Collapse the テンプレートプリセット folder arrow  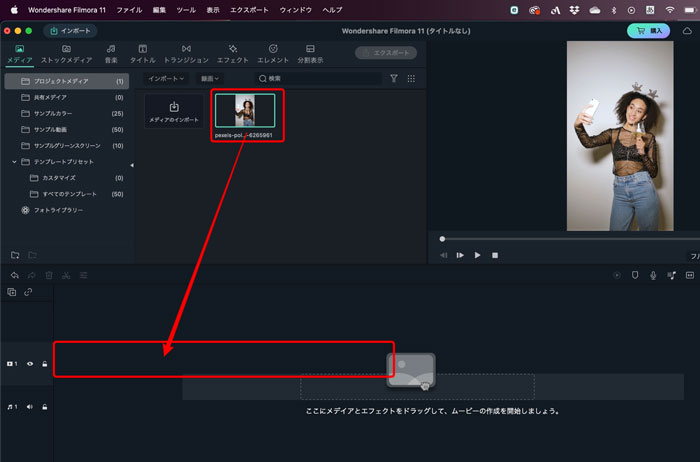(x=14, y=162)
